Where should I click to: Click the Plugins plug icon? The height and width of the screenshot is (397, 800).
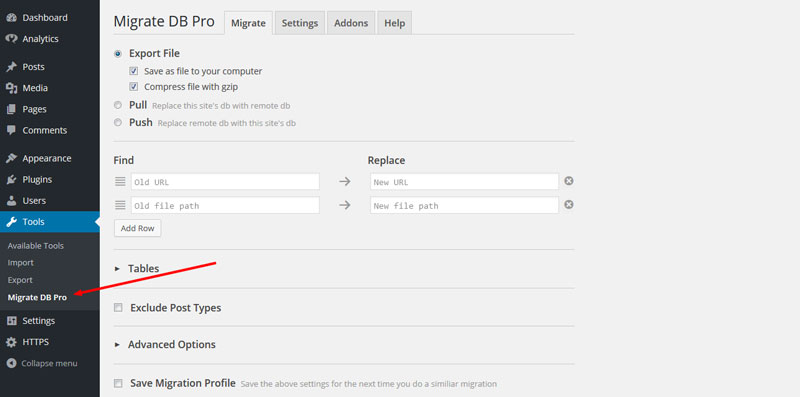[11, 180]
